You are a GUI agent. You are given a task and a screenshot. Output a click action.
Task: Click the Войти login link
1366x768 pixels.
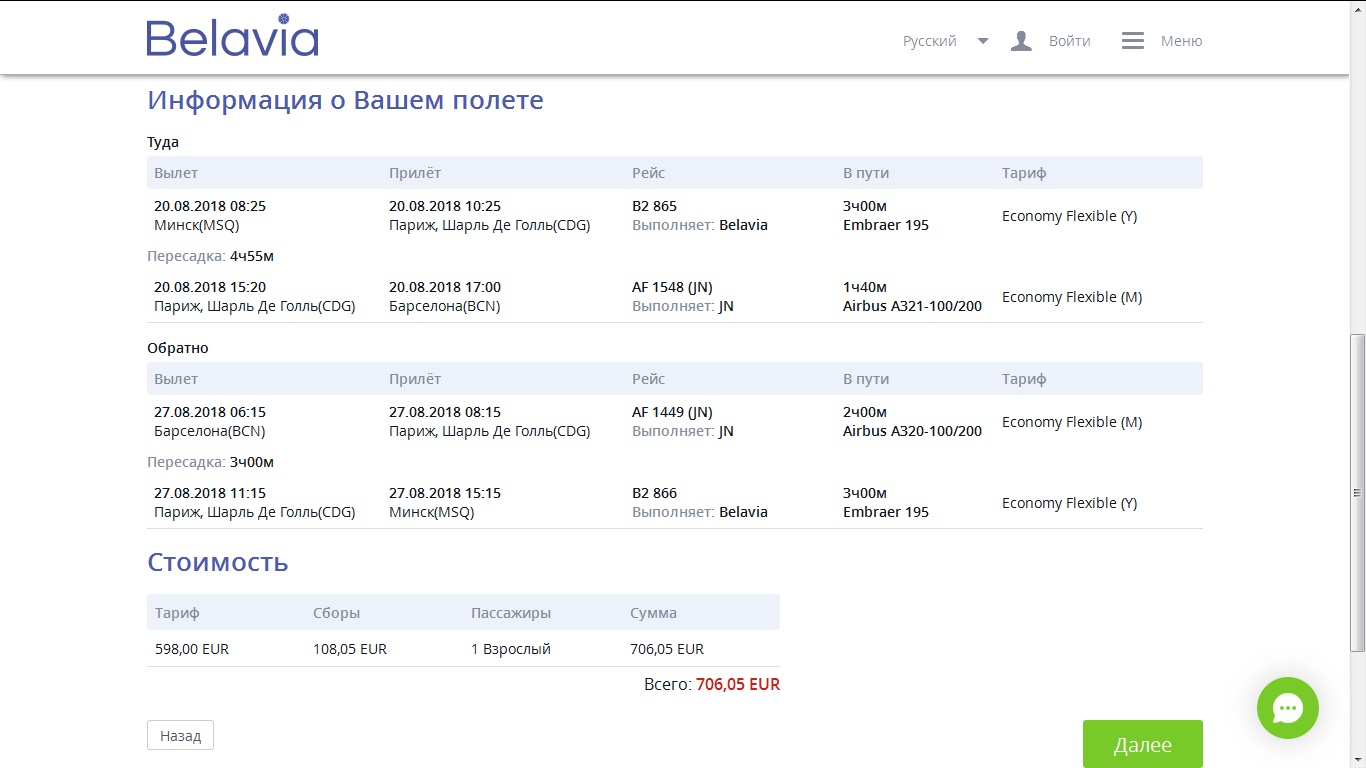point(1069,41)
